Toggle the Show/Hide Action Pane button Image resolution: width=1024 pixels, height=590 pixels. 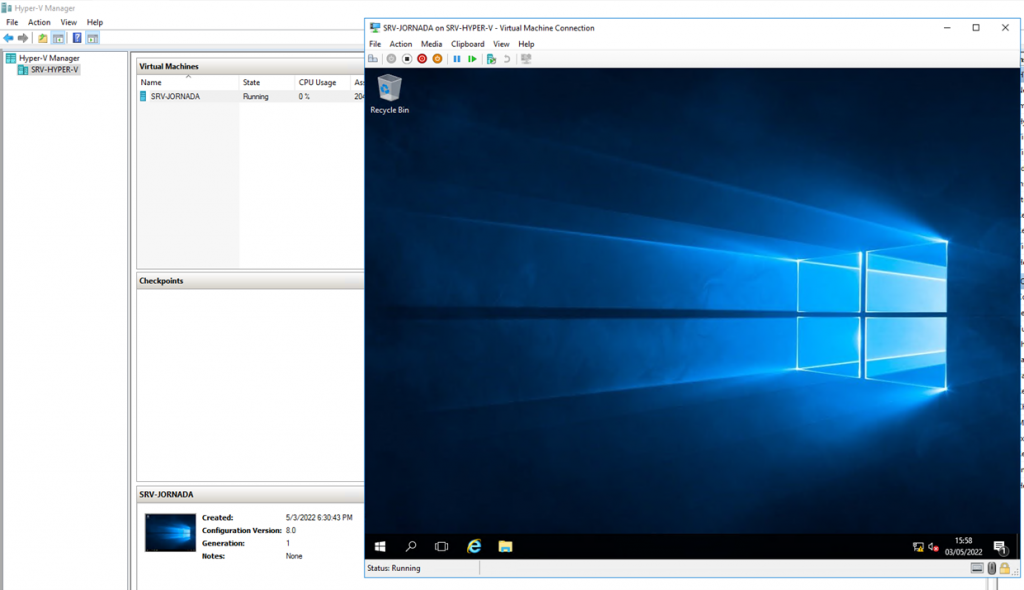(92, 38)
